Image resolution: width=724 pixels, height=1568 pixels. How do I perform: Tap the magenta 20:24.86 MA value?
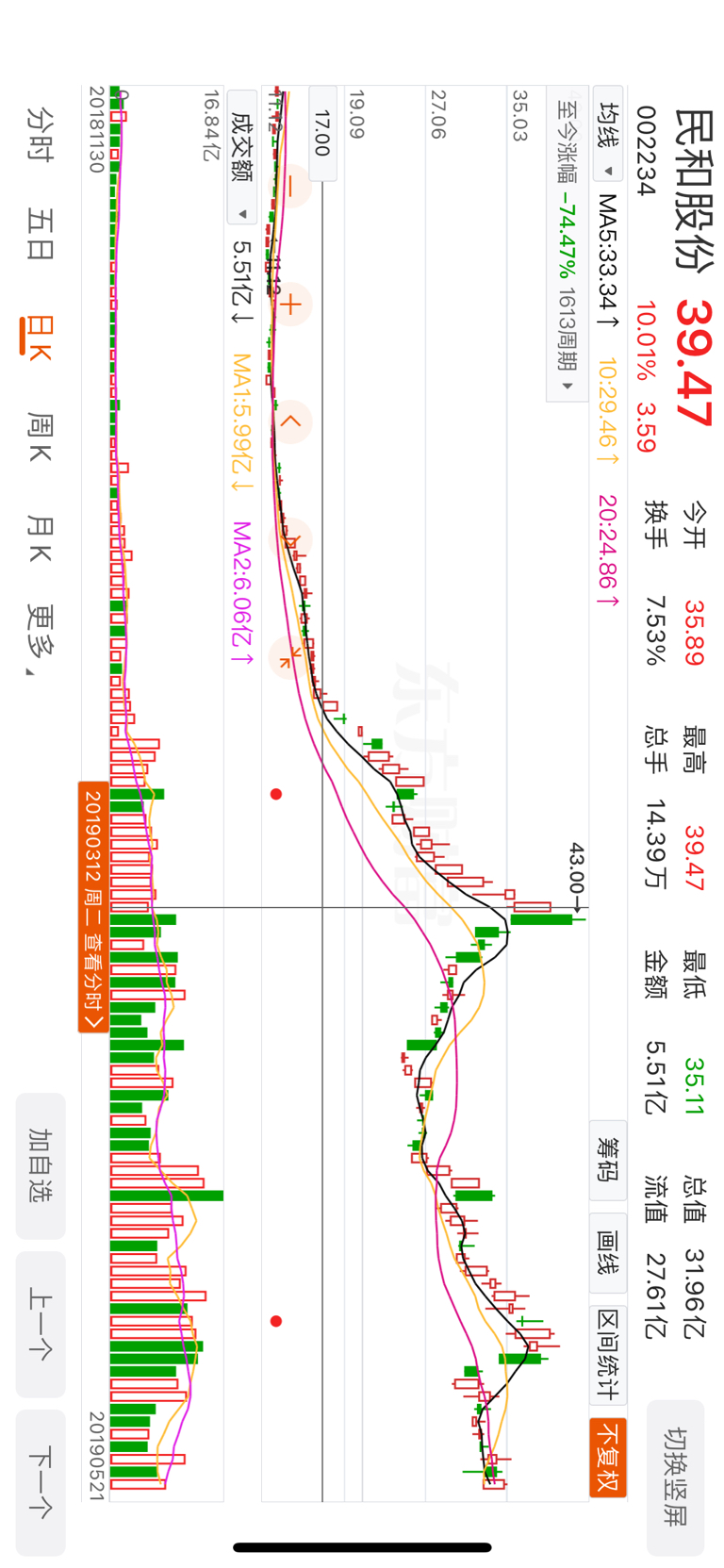pyautogui.click(x=608, y=552)
